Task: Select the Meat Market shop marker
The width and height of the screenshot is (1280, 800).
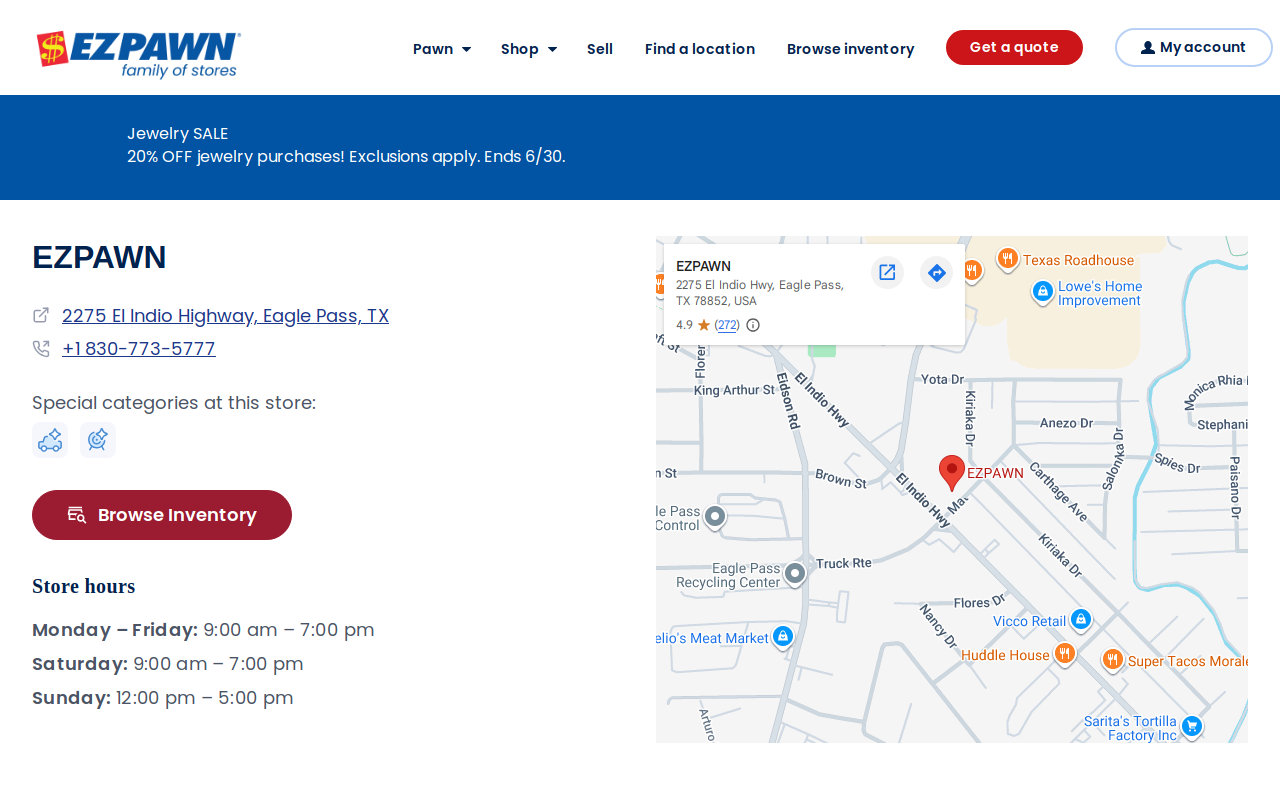Action: 783,636
